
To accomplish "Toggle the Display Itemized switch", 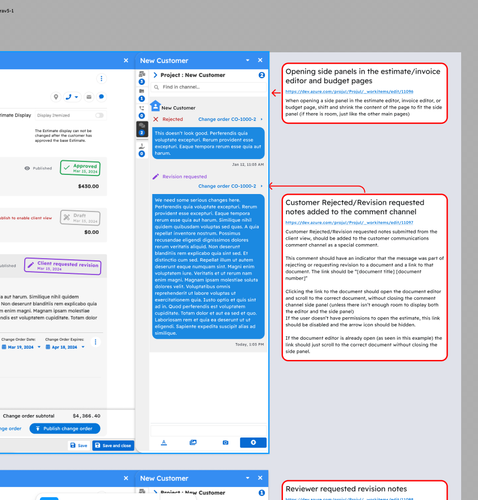I will pos(99,115).
